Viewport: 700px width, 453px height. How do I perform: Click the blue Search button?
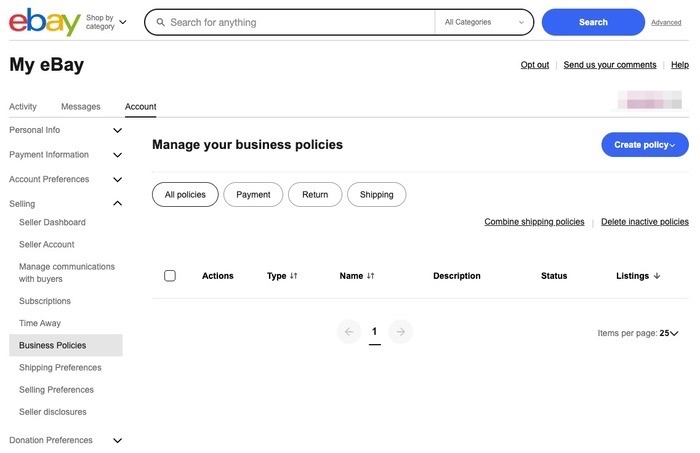[x=593, y=22]
